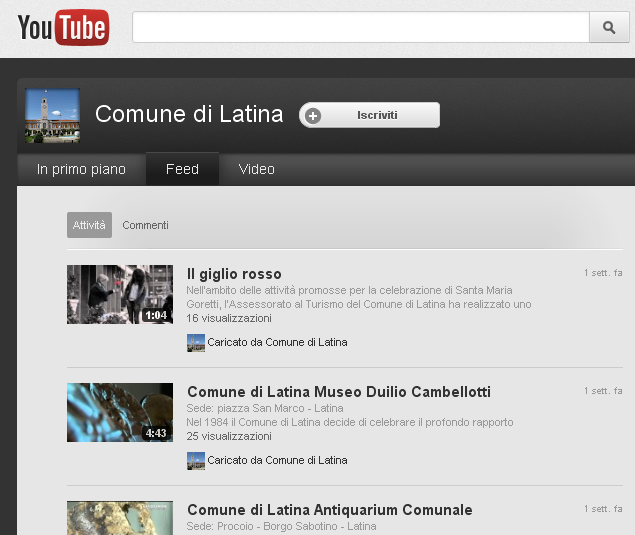Click the 16 visualizzazioni text
Viewport: 635px width, 535px height.
point(229,318)
